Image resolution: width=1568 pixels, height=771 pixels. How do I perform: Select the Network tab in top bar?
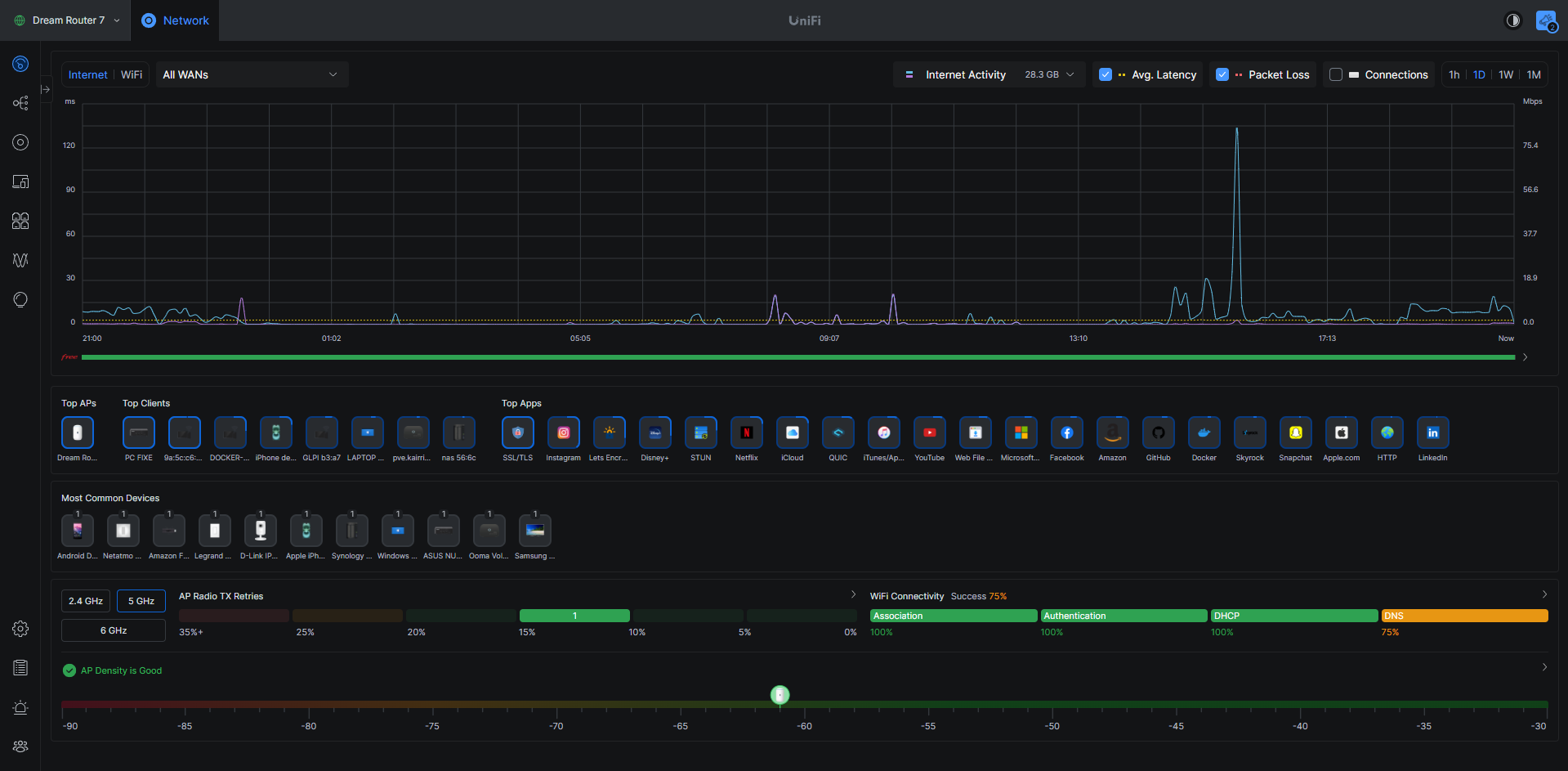(x=175, y=20)
